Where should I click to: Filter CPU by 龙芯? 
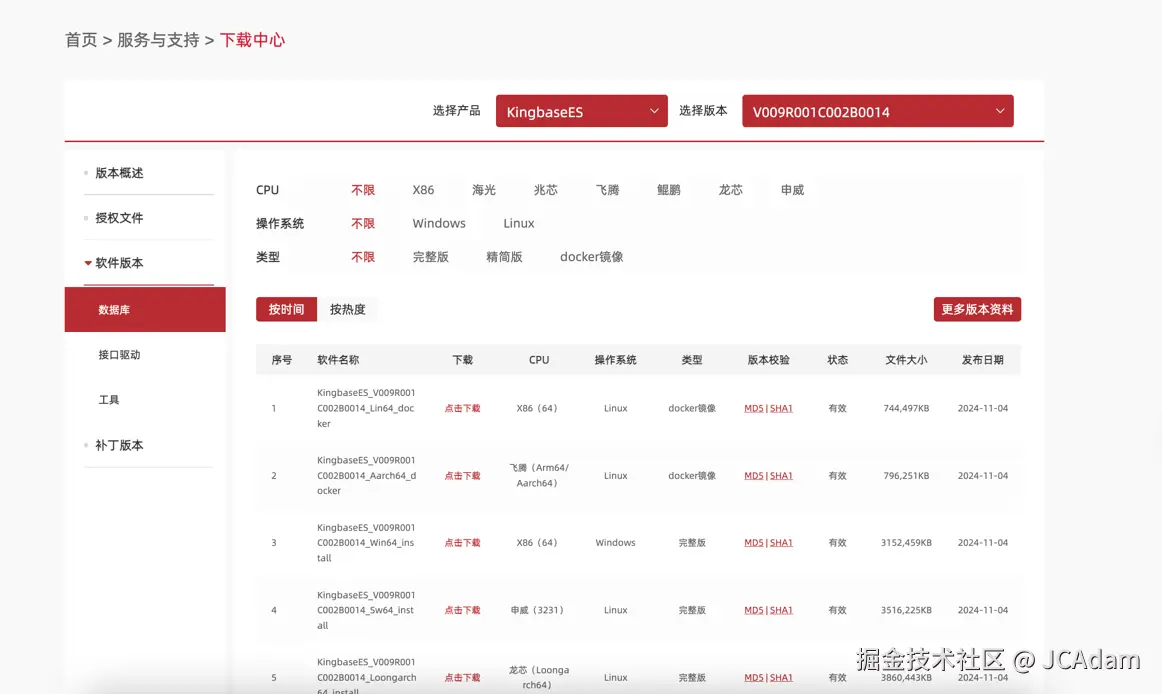[731, 191]
